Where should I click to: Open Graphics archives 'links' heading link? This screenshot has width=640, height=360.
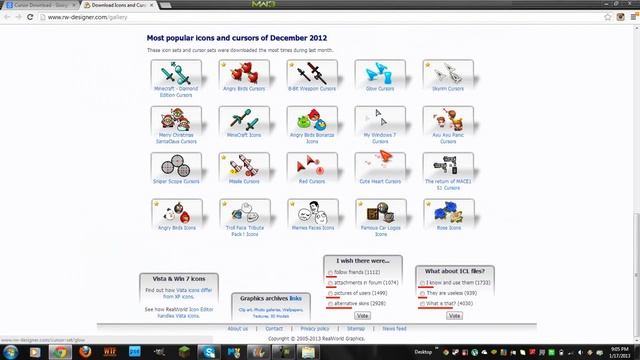pyautogui.click(x=296, y=298)
